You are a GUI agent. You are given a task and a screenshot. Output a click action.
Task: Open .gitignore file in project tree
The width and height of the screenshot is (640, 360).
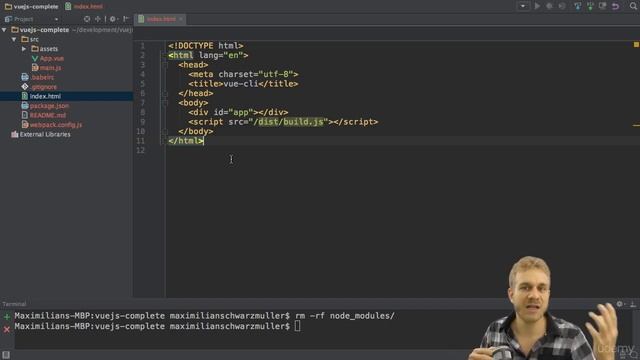coord(39,87)
